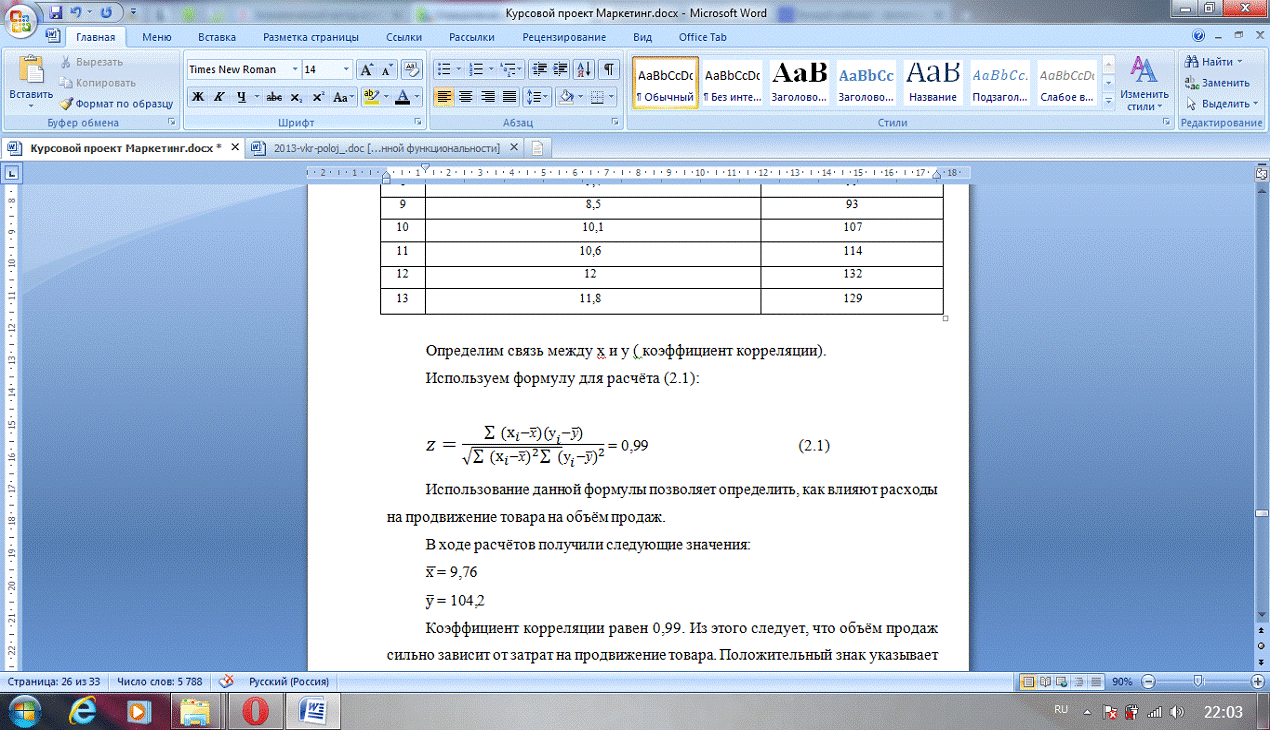Click the Clear Formatting eraser icon

(x=412, y=70)
